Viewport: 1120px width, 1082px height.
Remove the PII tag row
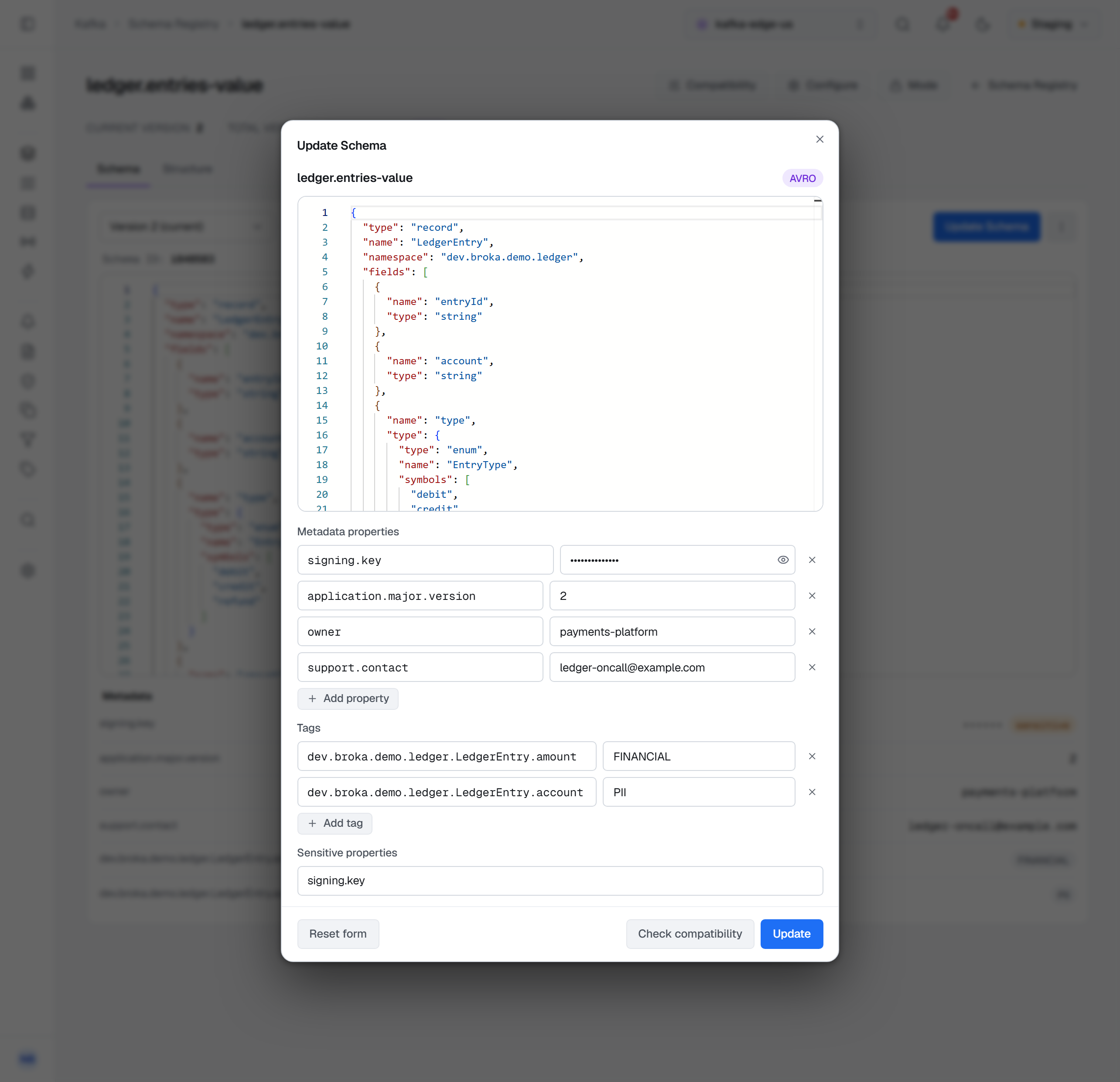(x=812, y=792)
